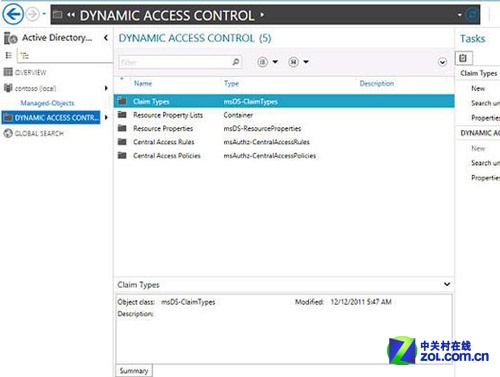500x377 pixels.
Task: Select the Central Access Policies row
Action: (x=284, y=156)
